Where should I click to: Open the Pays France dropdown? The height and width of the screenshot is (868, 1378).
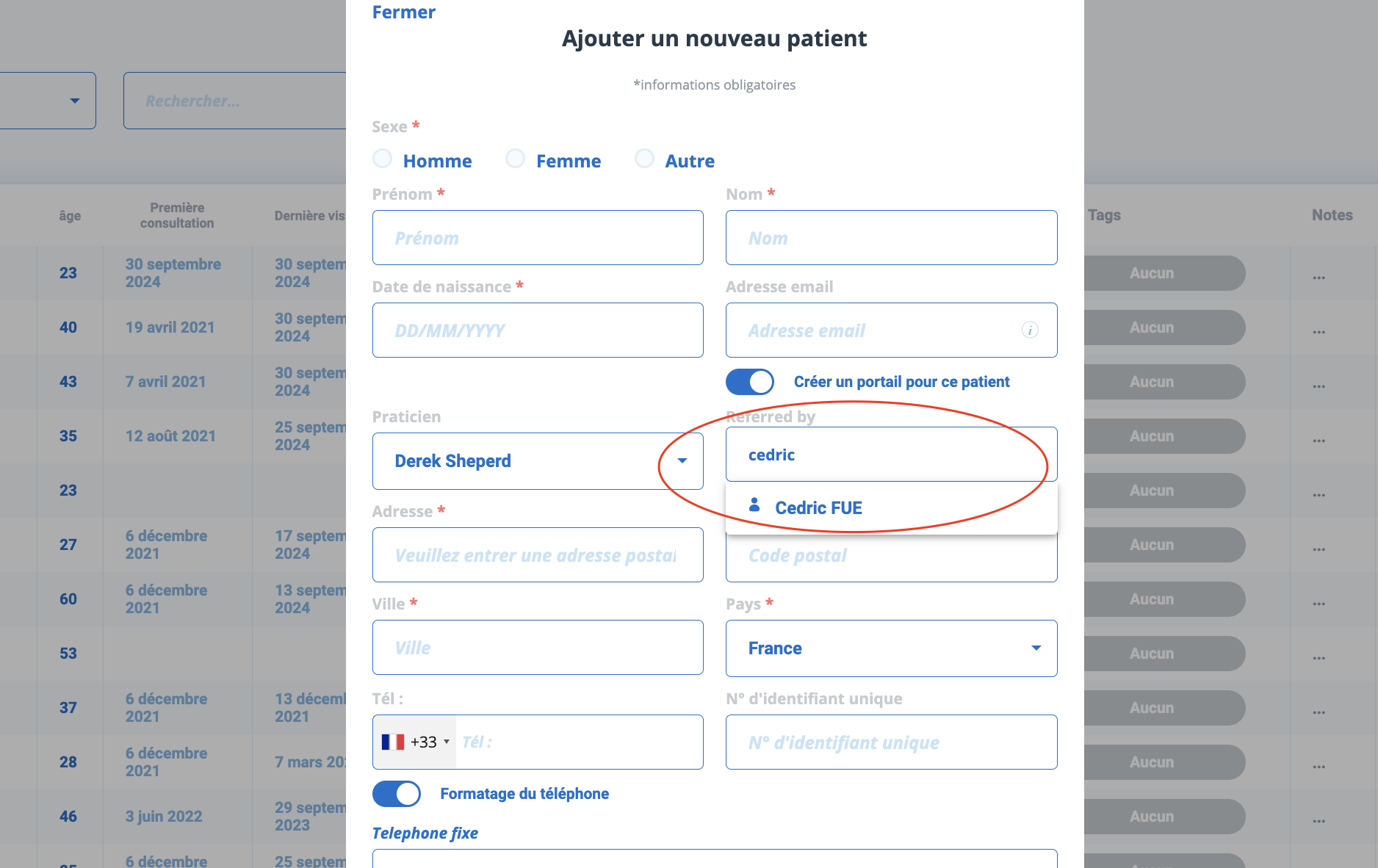[891, 648]
